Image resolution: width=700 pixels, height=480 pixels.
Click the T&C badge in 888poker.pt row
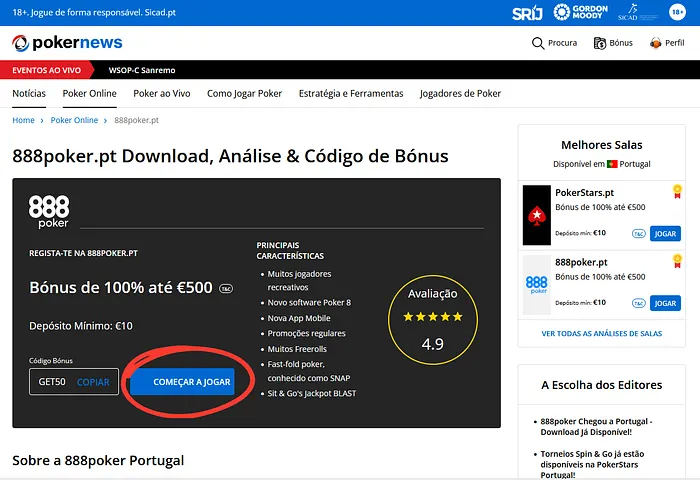[x=639, y=303]
